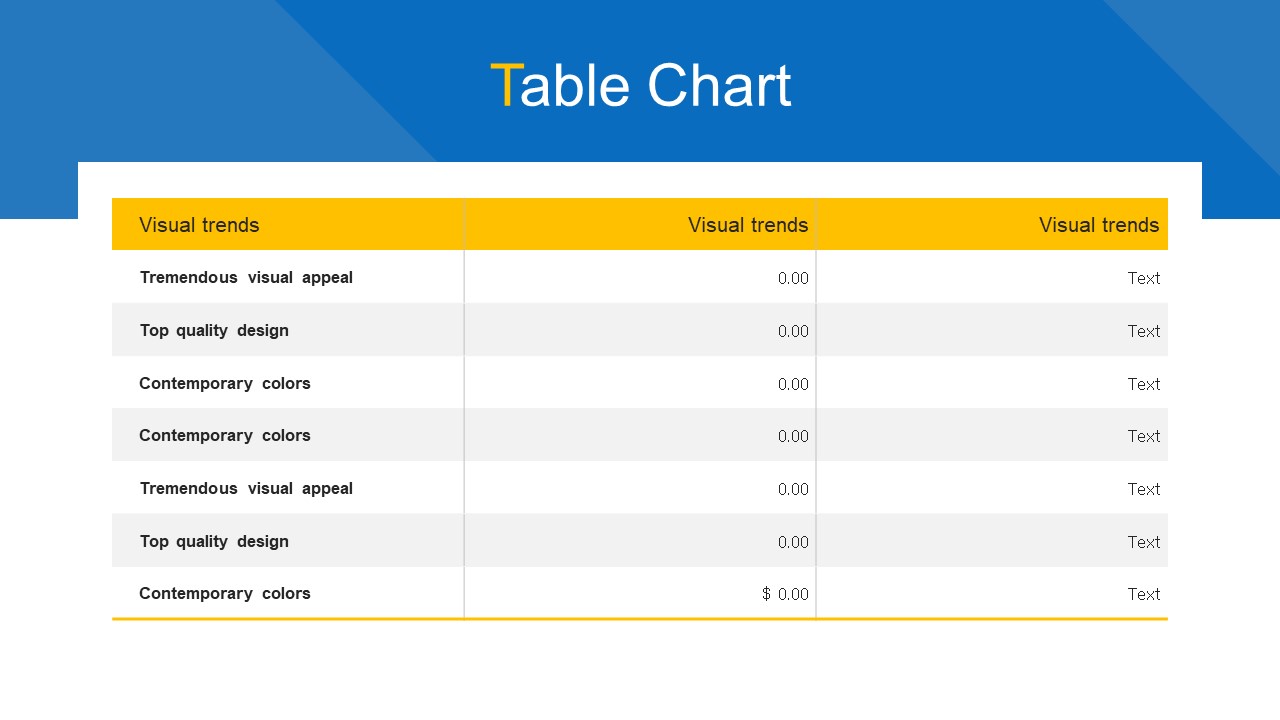Click "Text" in the first data row
Viewport: 1280px width, 720px height.
[x=1143, y=279]
